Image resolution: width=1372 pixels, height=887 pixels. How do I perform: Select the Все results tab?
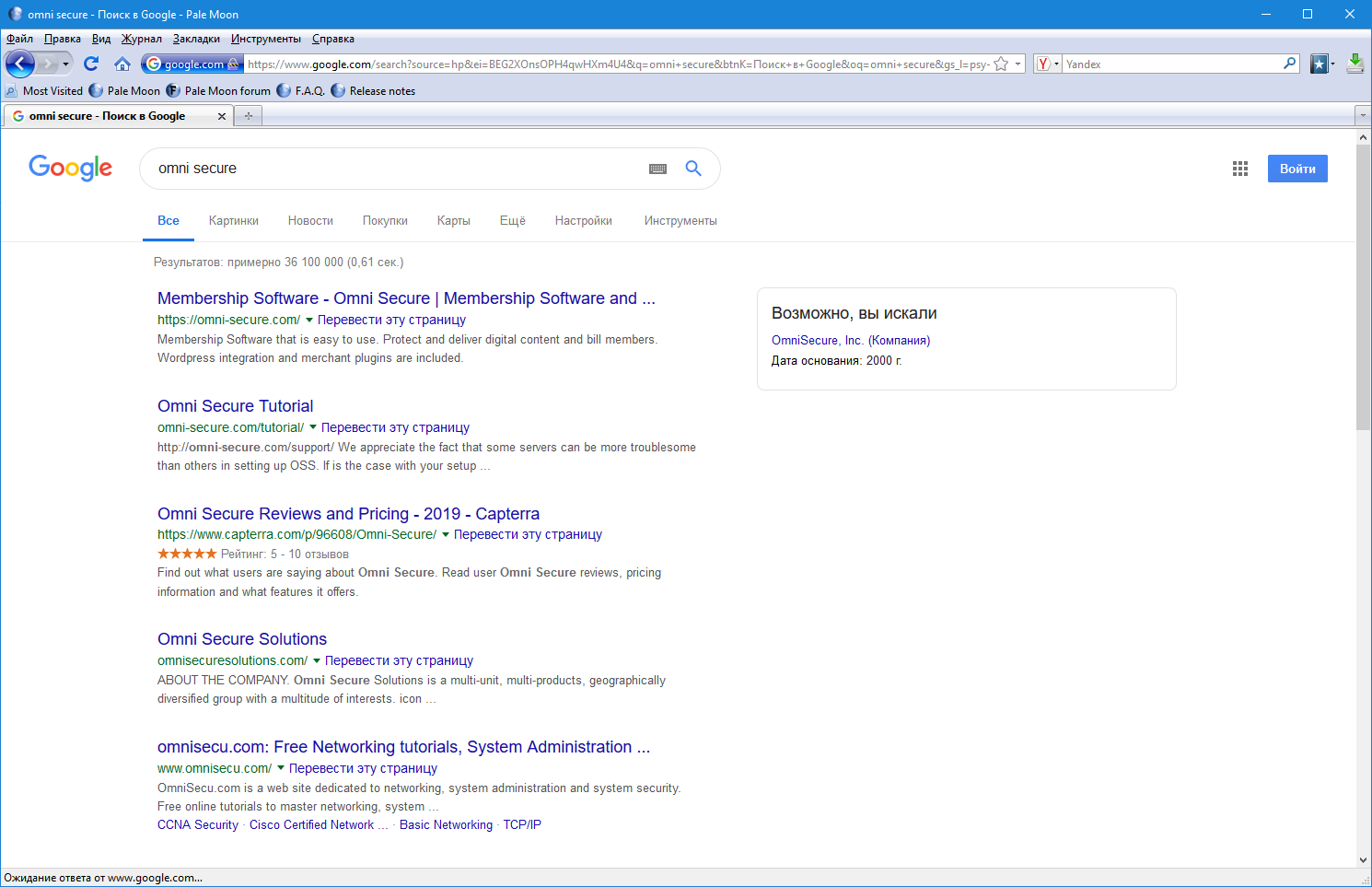pyautogui.click(x=169, y=221)
